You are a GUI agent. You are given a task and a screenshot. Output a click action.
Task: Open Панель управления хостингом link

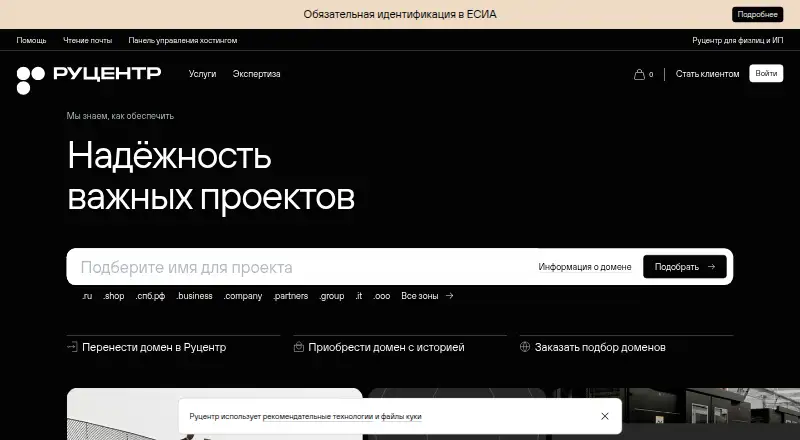[x=183, y=40]
